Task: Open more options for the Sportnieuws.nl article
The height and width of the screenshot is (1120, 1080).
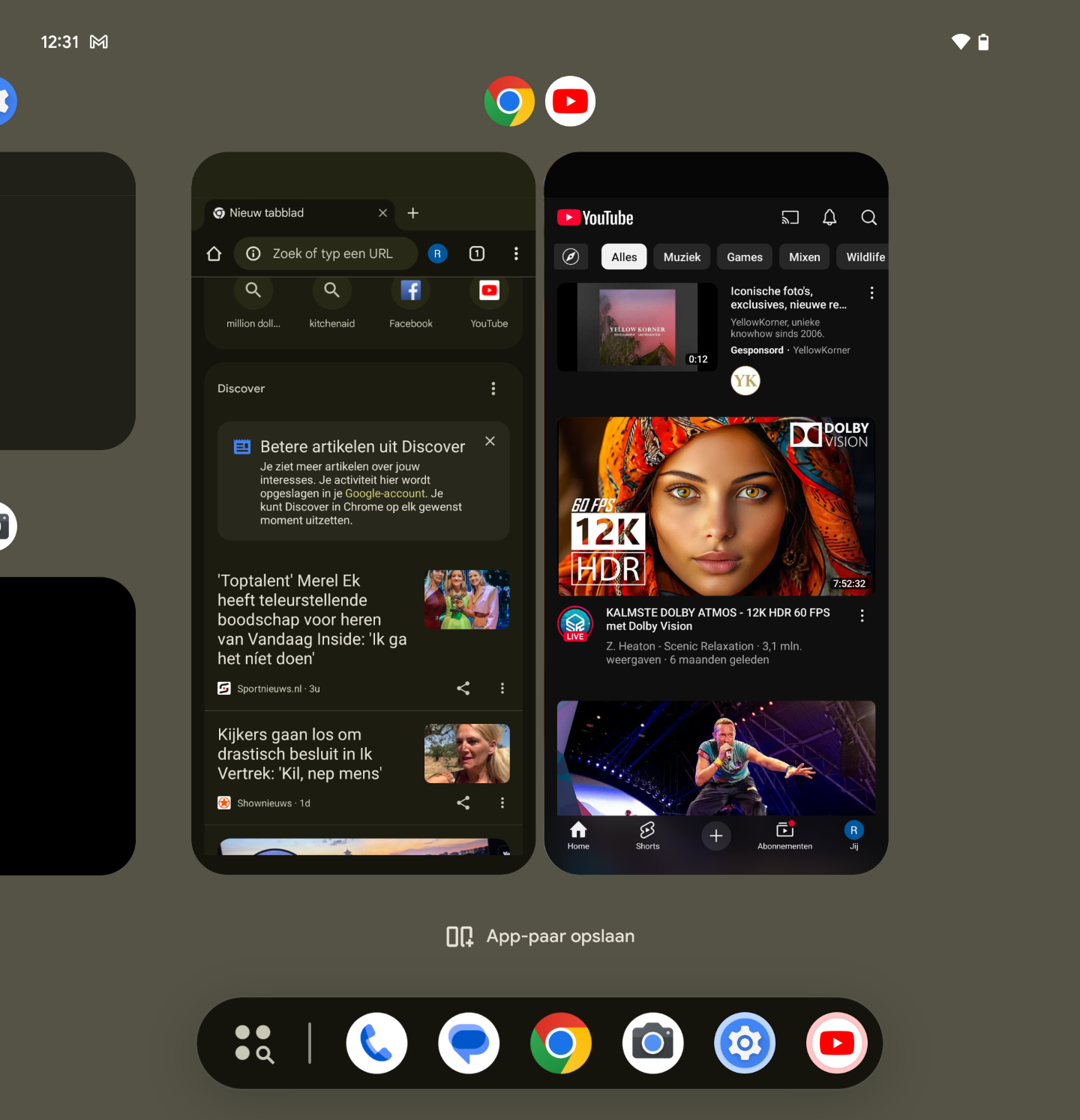Action: click(x=502, y=688)
